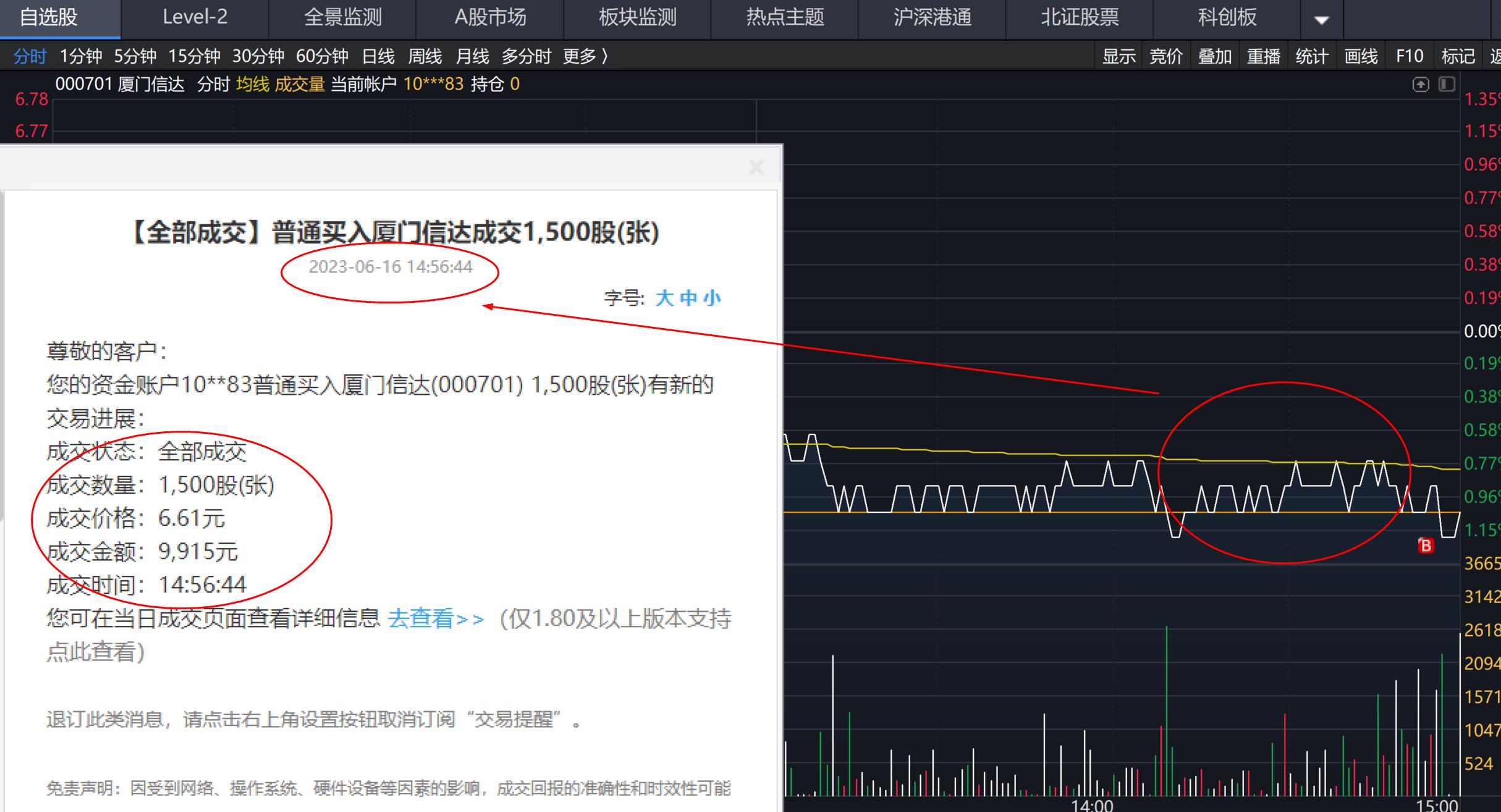The image size is (1501, 812).
Task: Switch to the 热点主题 tab
Action: pos(784,18)
